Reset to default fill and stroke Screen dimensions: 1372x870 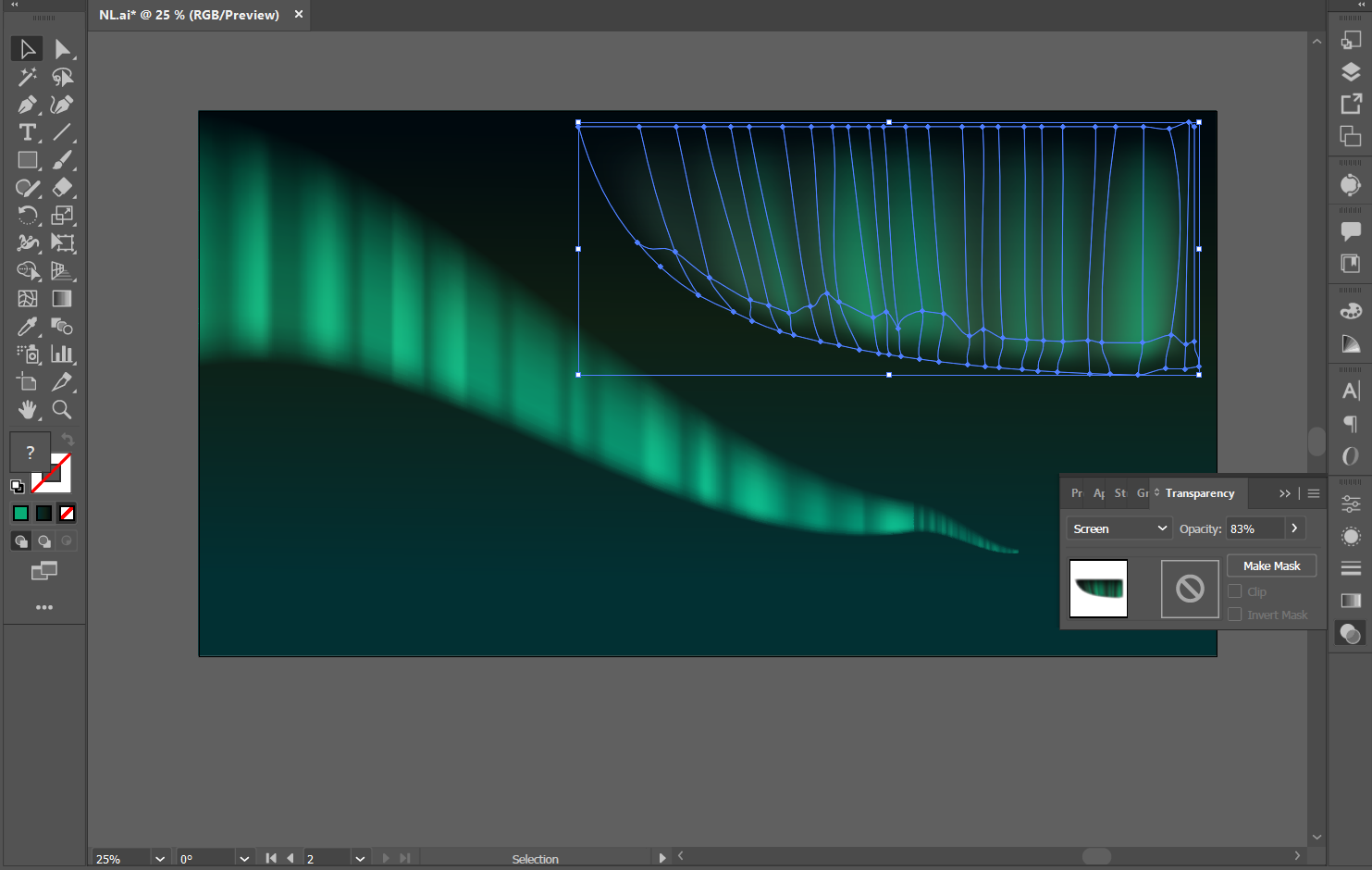17,486
